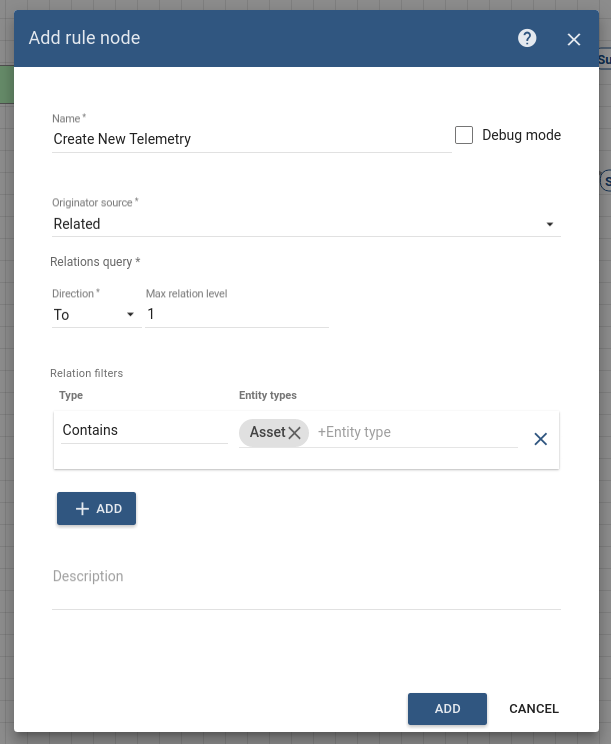Close the Add rule node dialog

(x=574, y=39)
